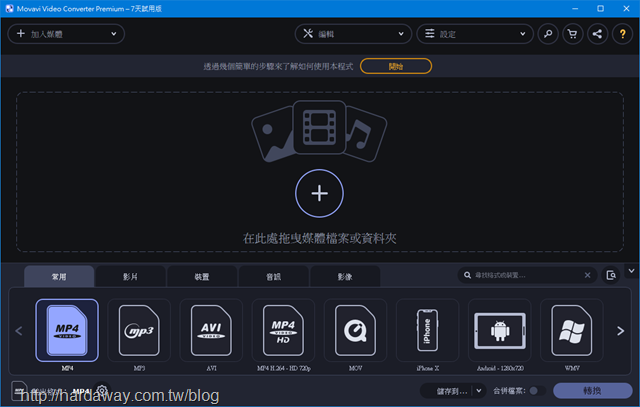
Task: Switch to the 音訊 audio tab
Action: 273,277
